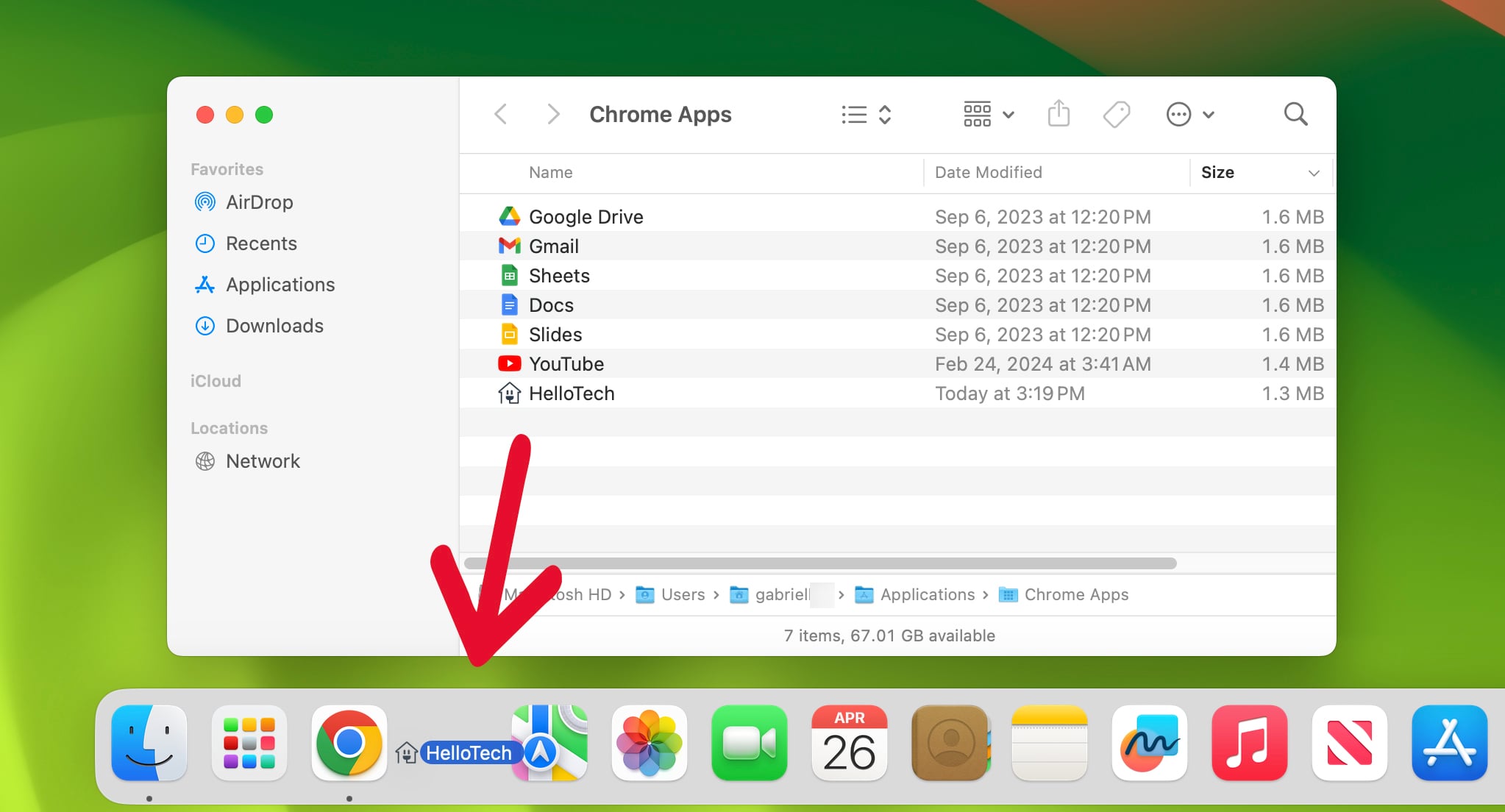This screenshot has height=812, width=1505.
Task: Open the ellipsis Action menu
Action: point(1189,114)
